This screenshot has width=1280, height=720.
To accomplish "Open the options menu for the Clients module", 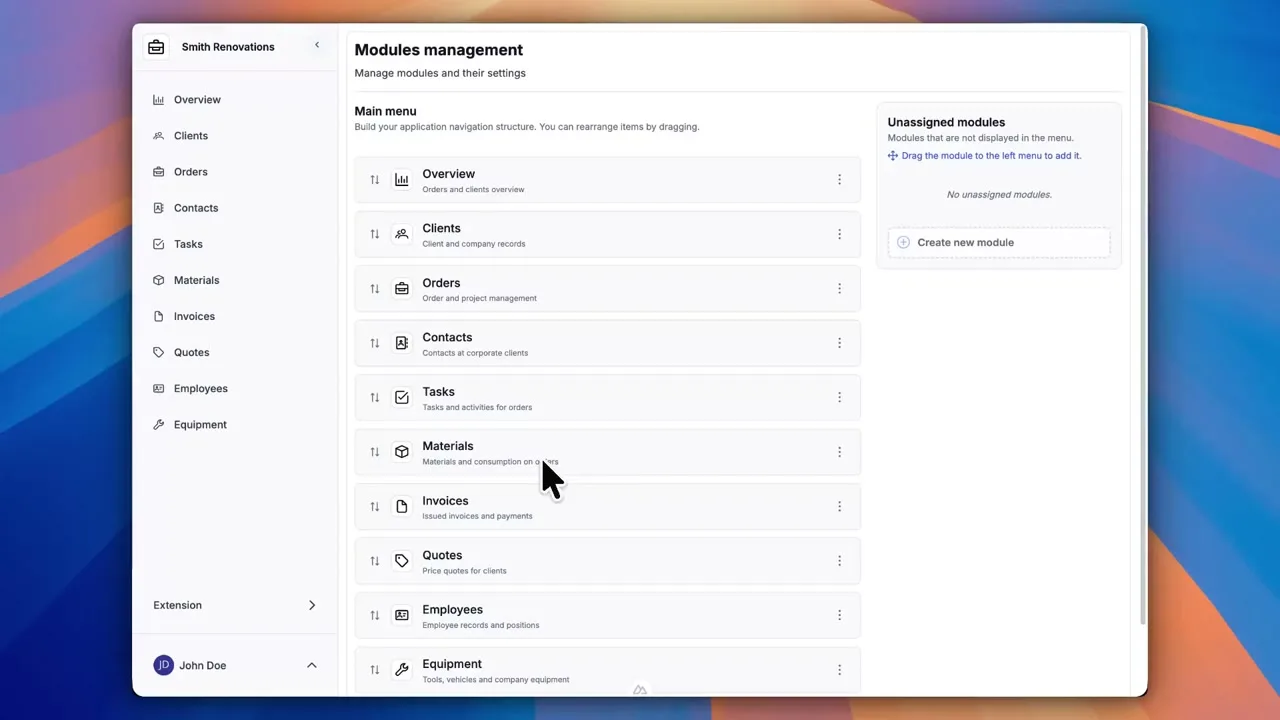I will (839, 234).
